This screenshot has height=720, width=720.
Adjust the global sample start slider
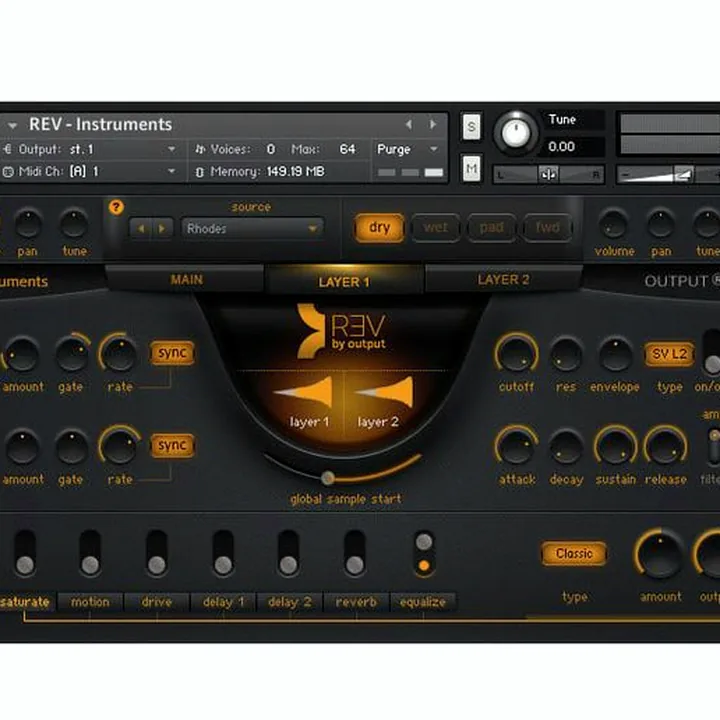tap(328, 478)
